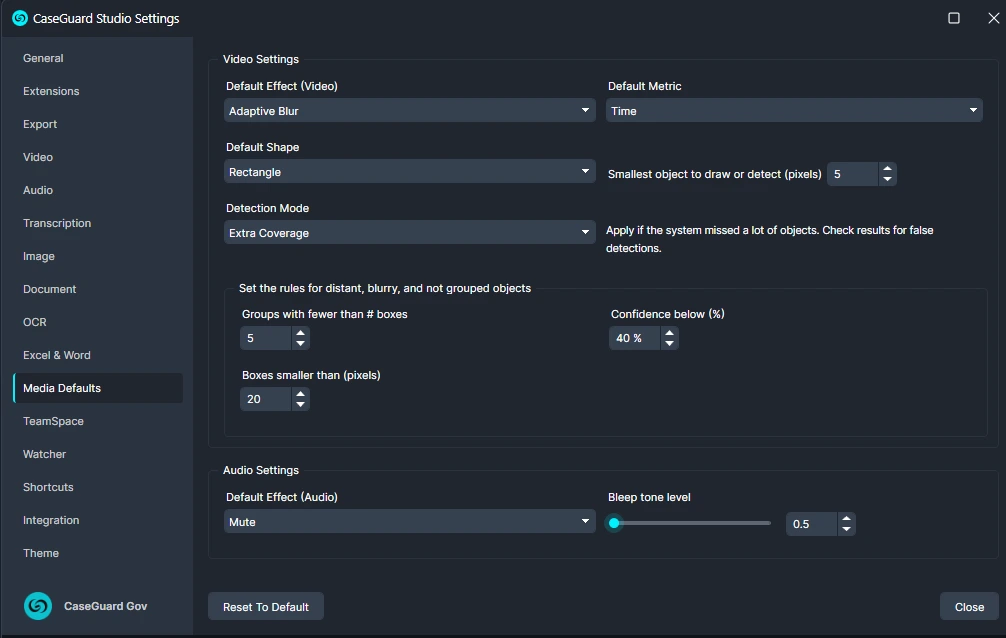This screenshot has height=638, width=1006.
Task: Click the confidence below 40 % field
Action: 635,338
